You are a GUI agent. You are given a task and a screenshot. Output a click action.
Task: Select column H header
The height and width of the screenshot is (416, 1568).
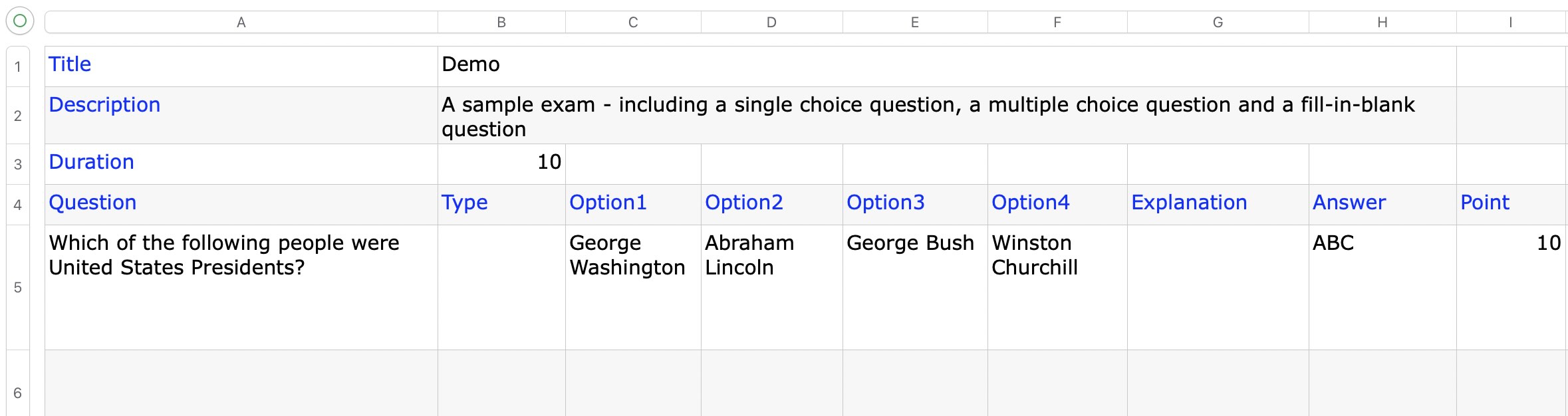(x=1382, y=23)
